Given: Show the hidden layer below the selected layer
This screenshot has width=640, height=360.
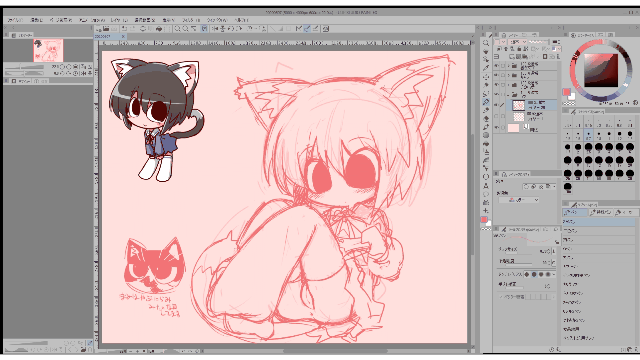Looking at the screenshot, I should (x=497, y=117).
